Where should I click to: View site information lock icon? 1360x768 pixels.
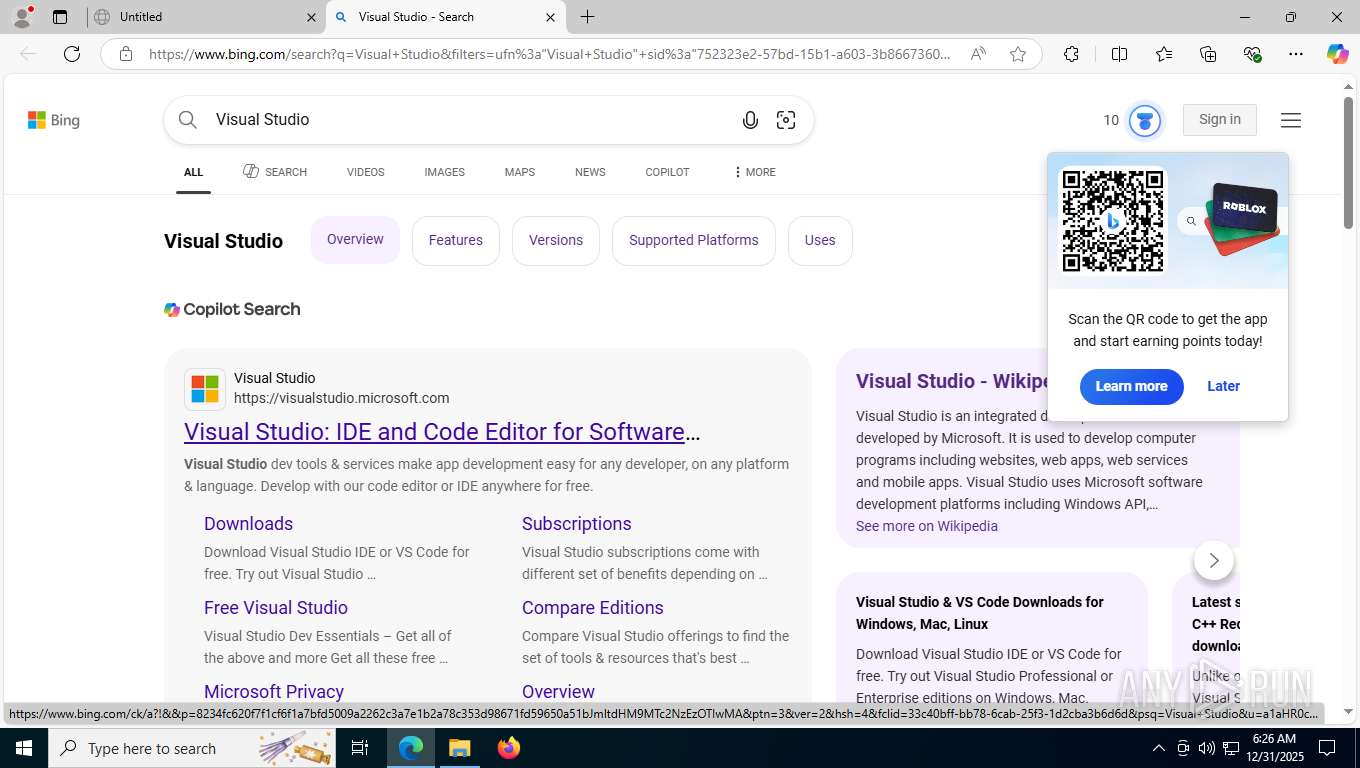tap(126, 54)
